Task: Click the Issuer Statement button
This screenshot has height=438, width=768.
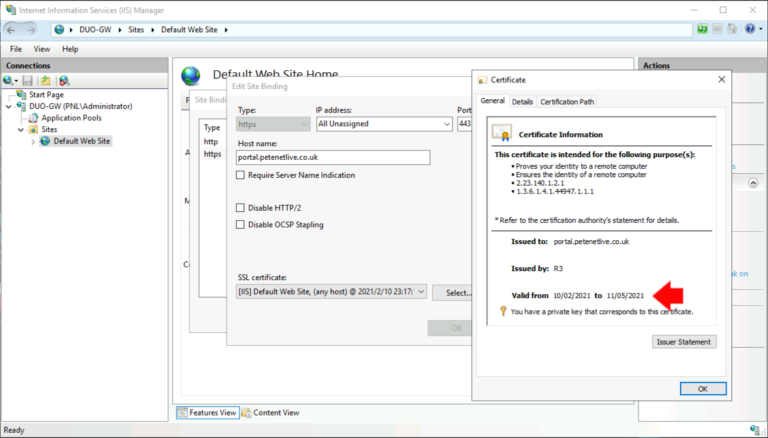Action: [x=684, y=342]
